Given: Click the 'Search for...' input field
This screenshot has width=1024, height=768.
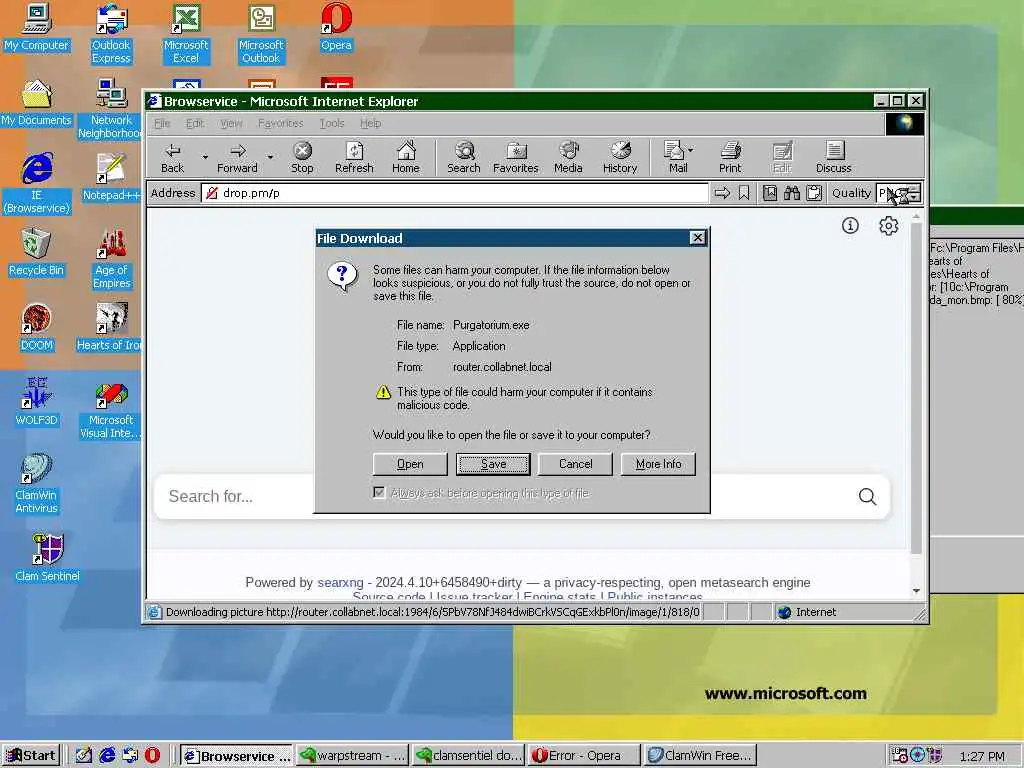Looking at the screenshot, I should (x=509, y=497).
